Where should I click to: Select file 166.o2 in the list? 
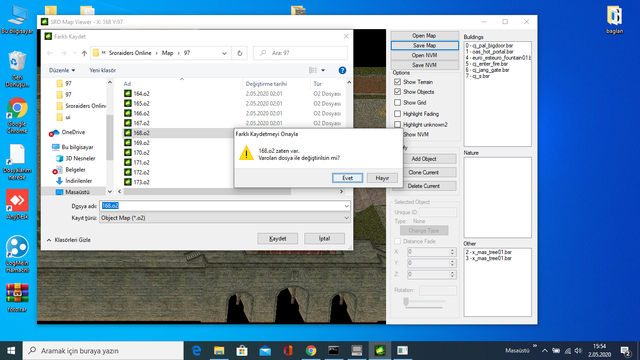click(x=141, y=113)
